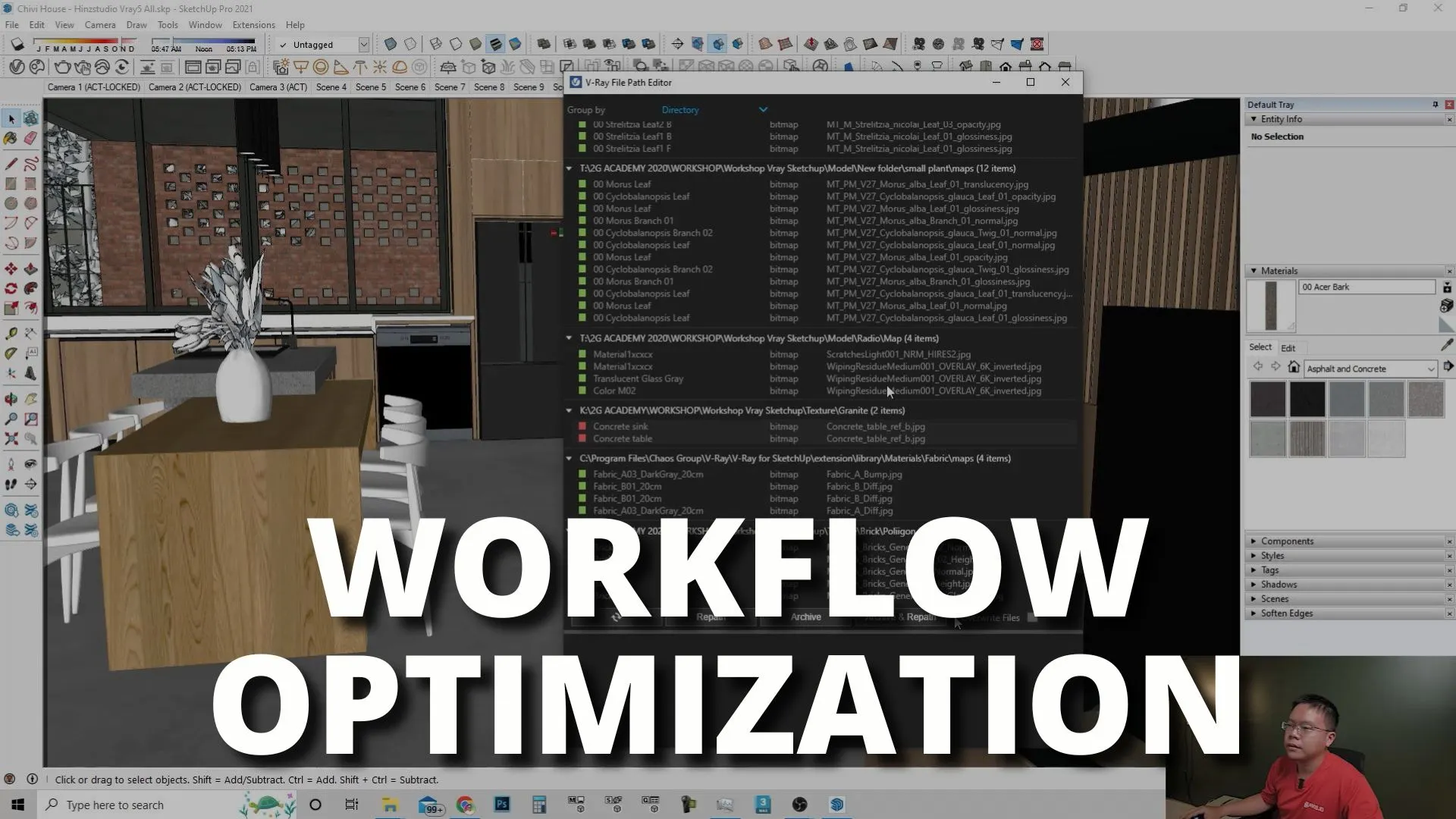Open Task View on the taskbar
This screenshot has width=1456, height=819.
point(351,805)
